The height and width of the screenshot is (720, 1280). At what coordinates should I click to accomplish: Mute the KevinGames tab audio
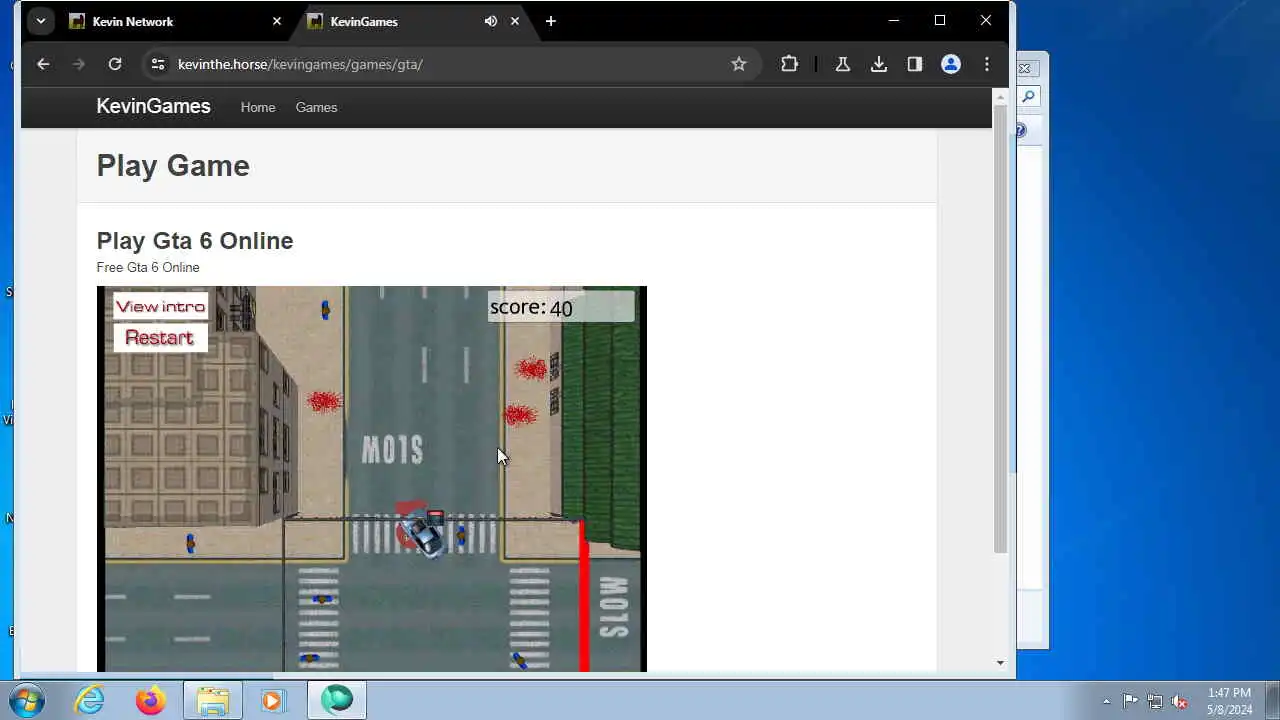coord(490,21)
